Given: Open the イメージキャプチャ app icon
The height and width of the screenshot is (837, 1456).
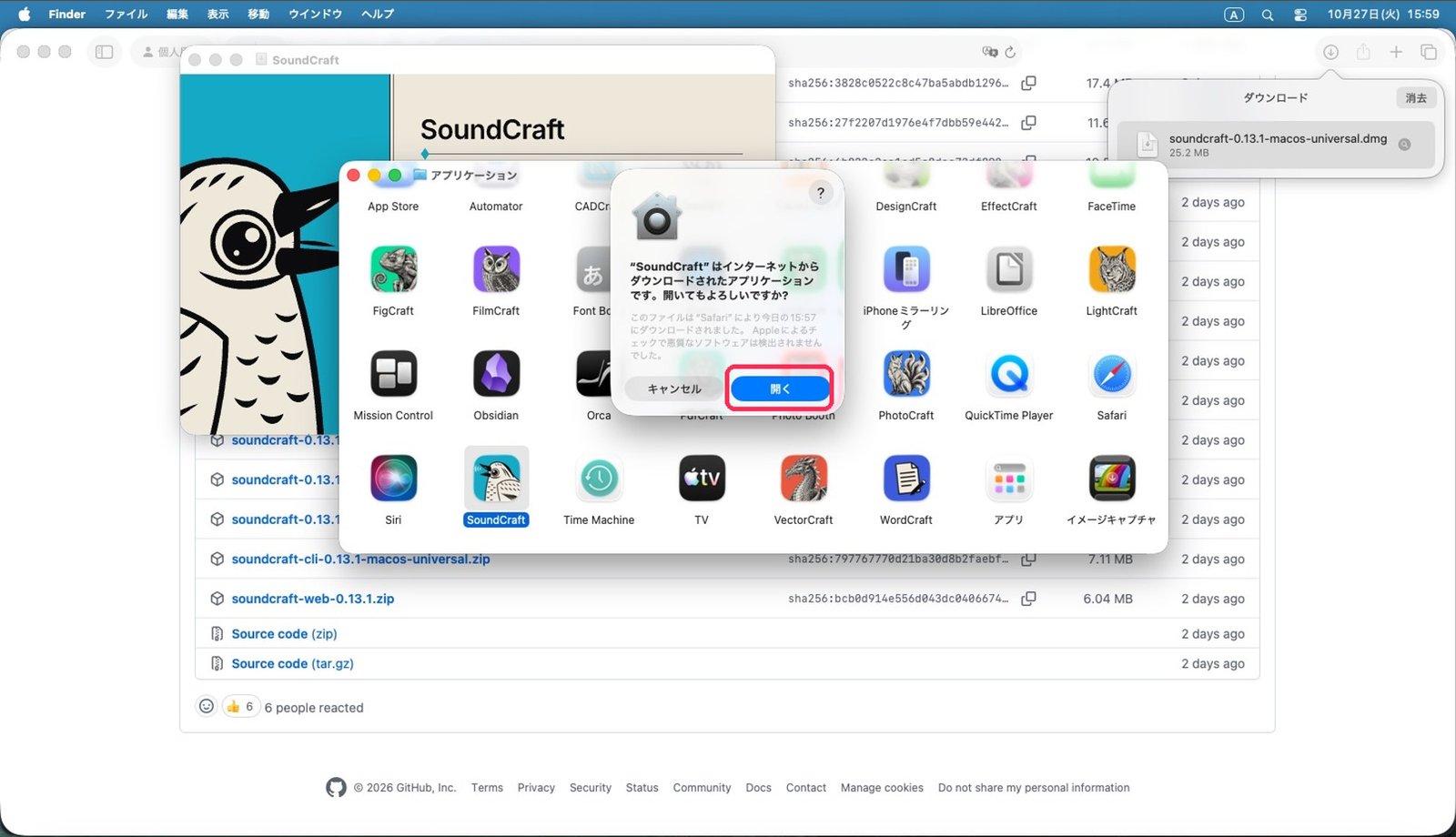Looking at the screenshot, I should point(1112,479).
